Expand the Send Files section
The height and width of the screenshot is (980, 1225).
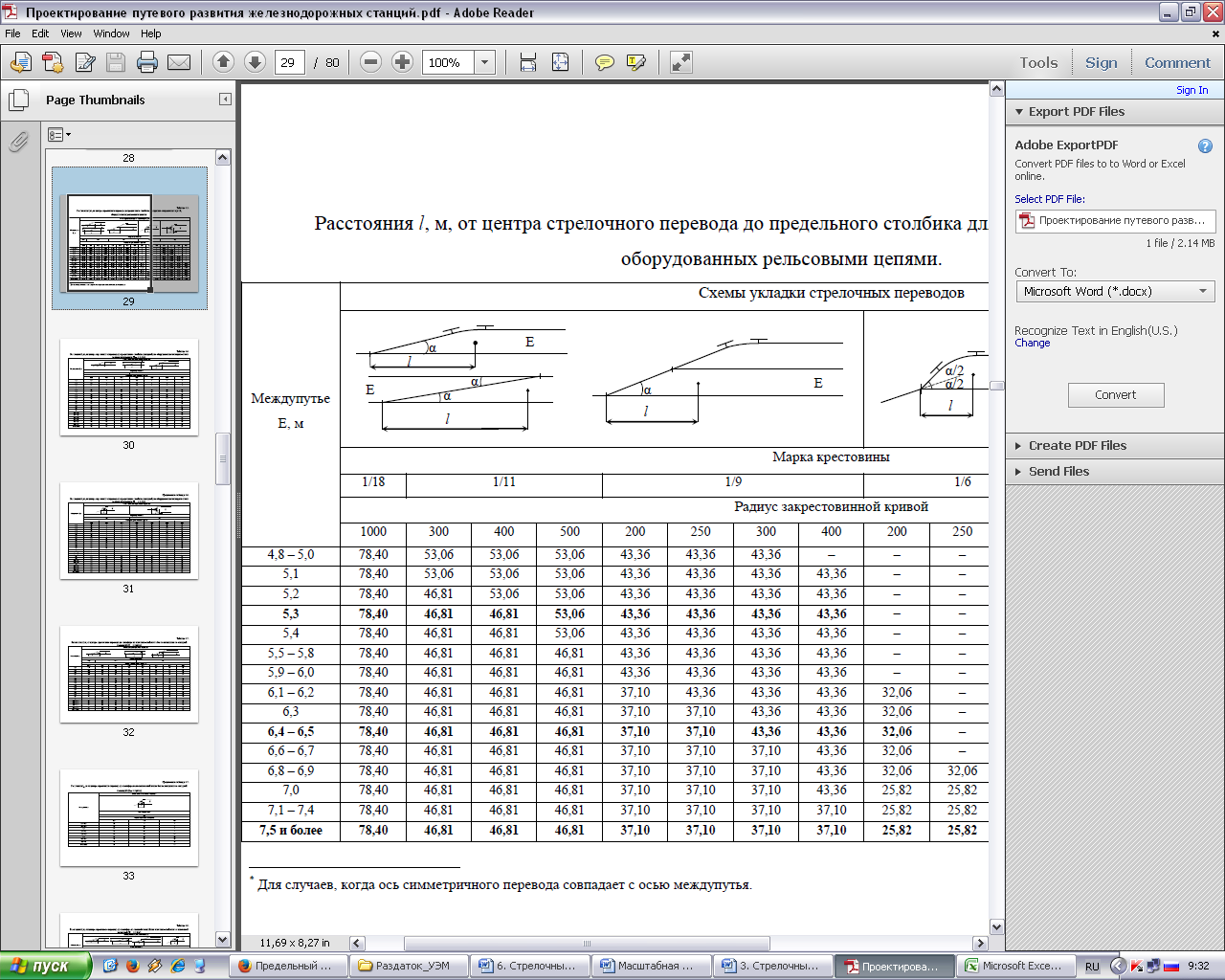click(x=1058, y=472)
